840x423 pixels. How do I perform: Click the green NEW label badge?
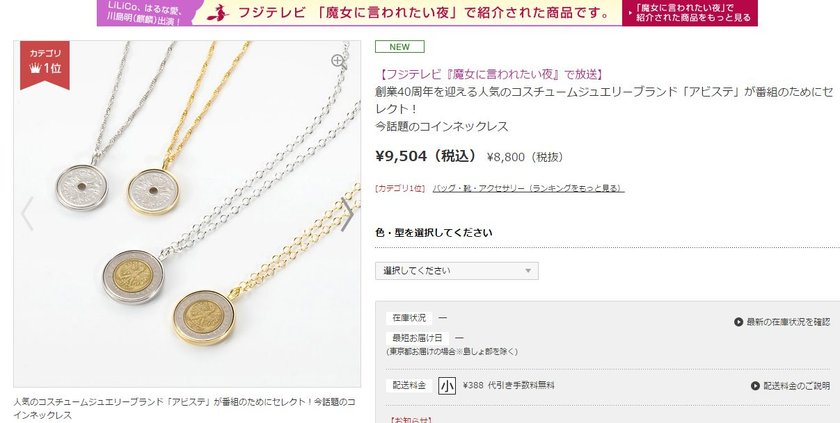coord(400,47)
